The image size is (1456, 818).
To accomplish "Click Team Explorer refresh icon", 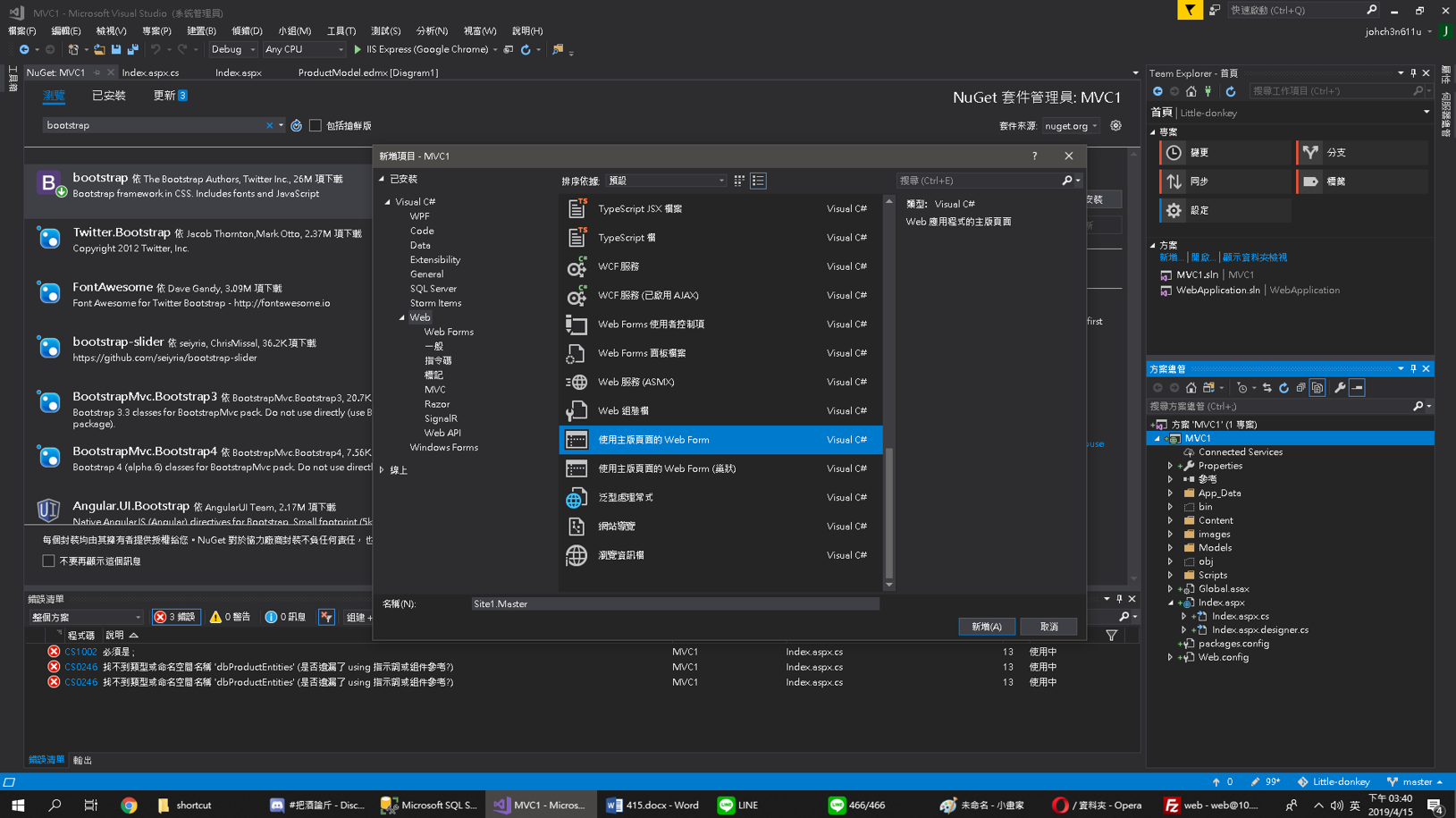I will coord(1230,91).
